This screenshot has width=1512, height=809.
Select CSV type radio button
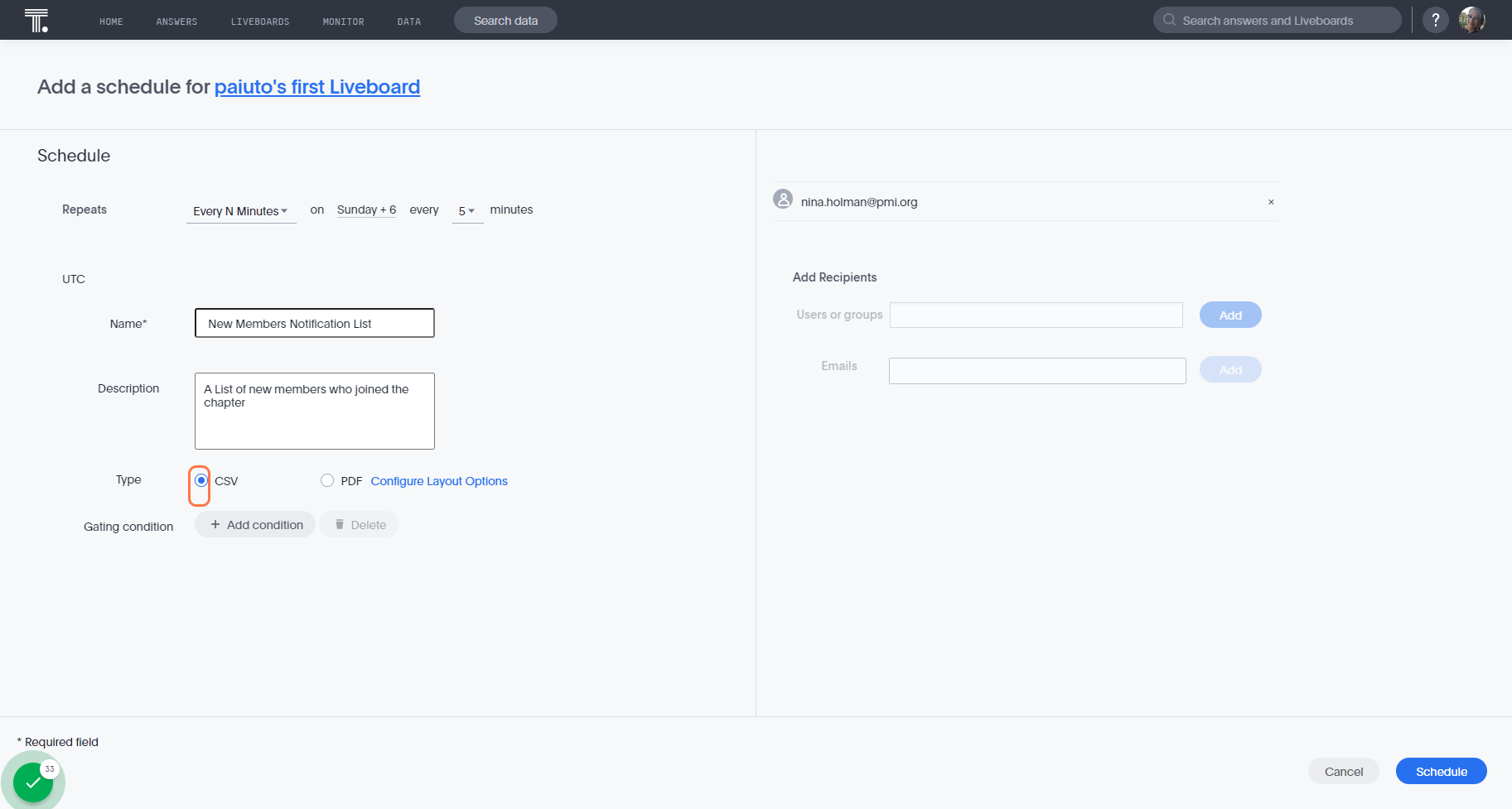click(201, 480)
